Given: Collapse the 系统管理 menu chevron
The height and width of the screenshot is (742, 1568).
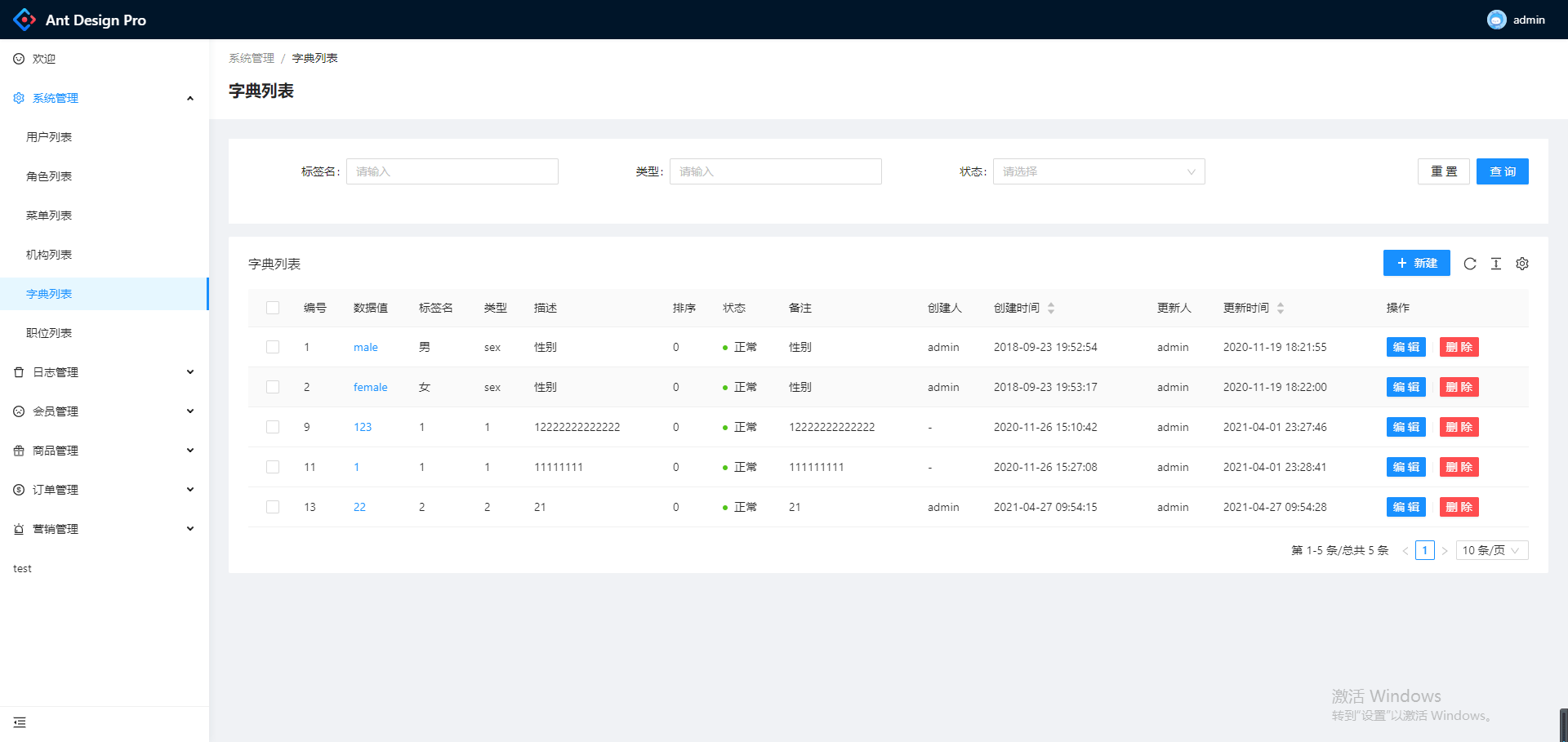Looking at the screenshot, I should (x=190, y=98).
